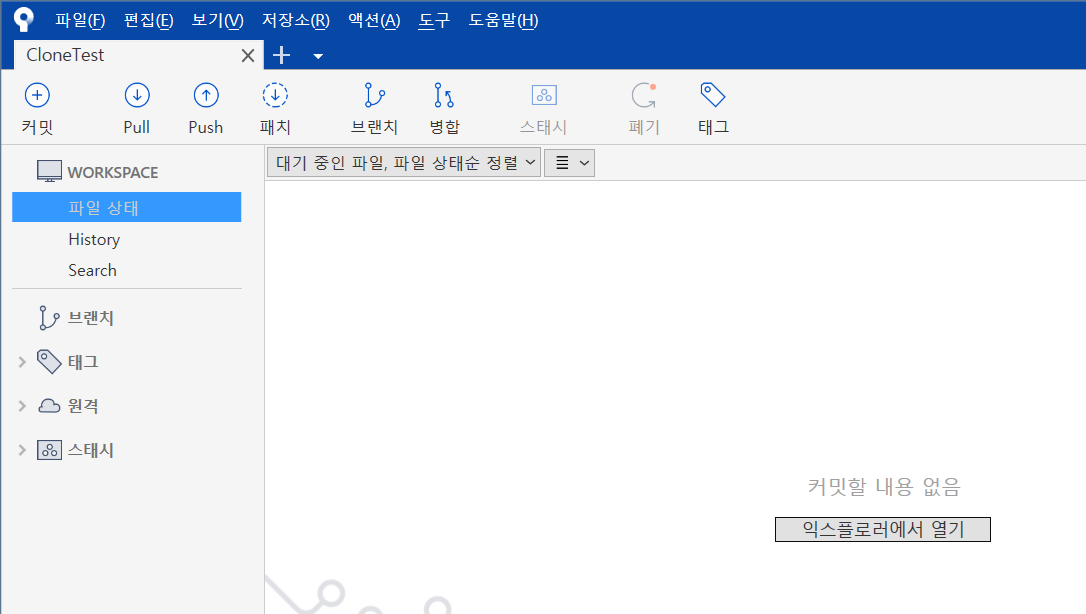This screenshot has width=1086, height=614.
Task: Open a new tab with plus button
Action: coord(281,55)
